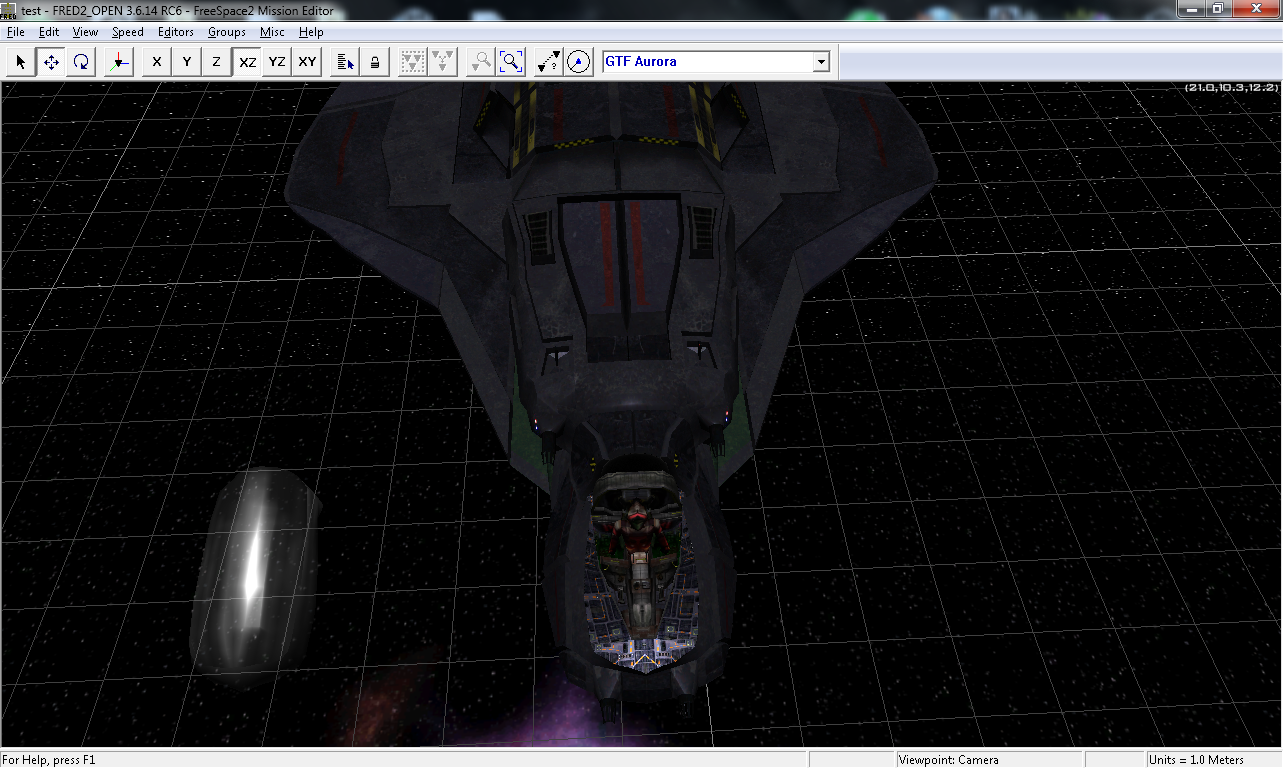Open the Groups menu
Screen dimensions: 1283x768
(x=227, y=32)
